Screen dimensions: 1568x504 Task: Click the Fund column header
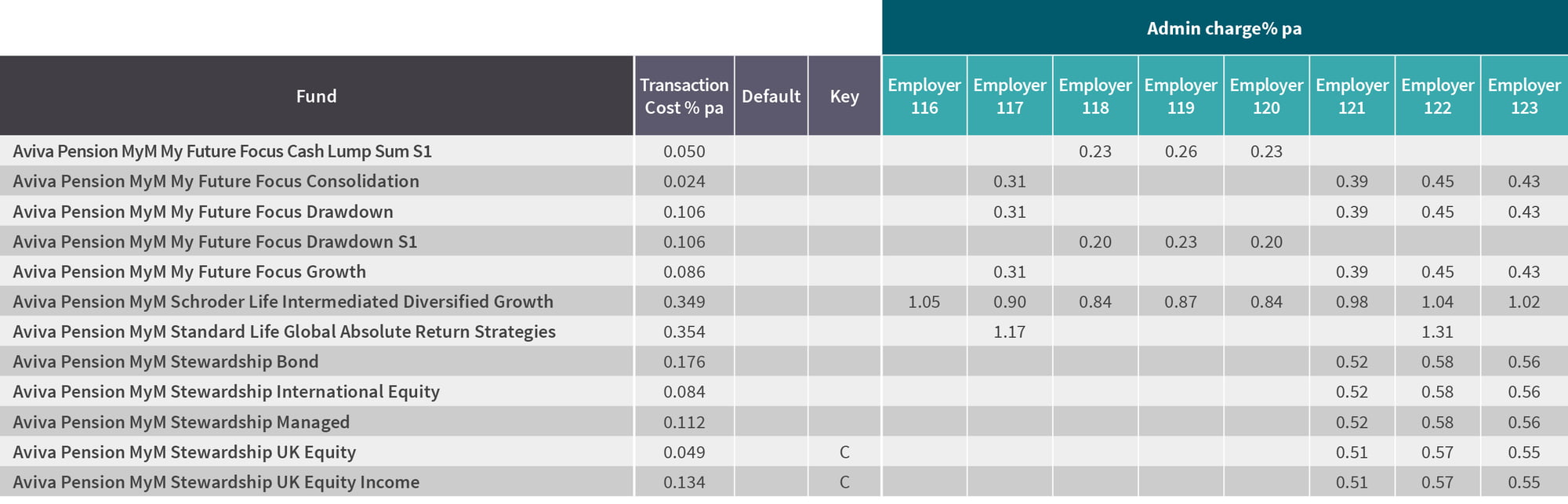tap(316, 96)
